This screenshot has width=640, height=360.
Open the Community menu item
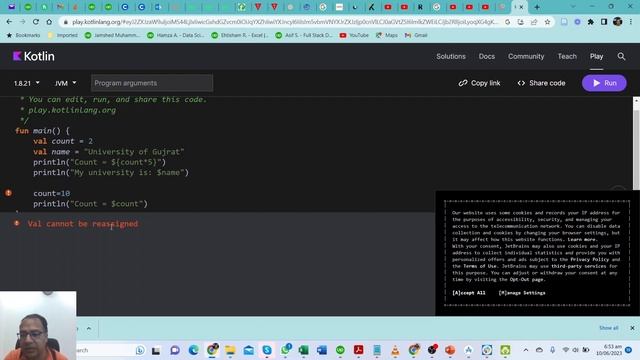click(x=526, y=56)
